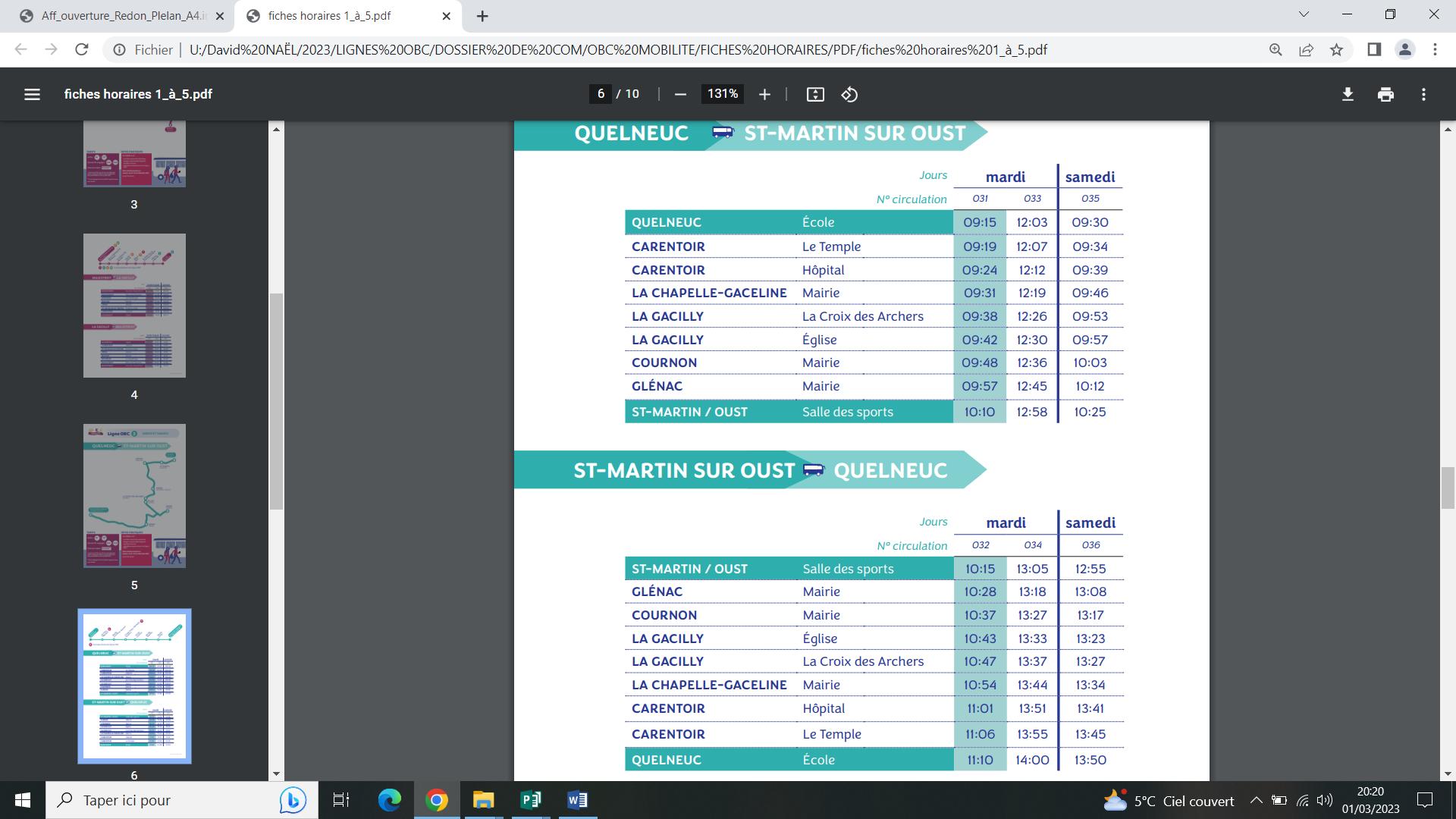Select page 4 thumbnail
Image resolution: width=1456 pixels, height=819 pixels.
coord(134,306)
